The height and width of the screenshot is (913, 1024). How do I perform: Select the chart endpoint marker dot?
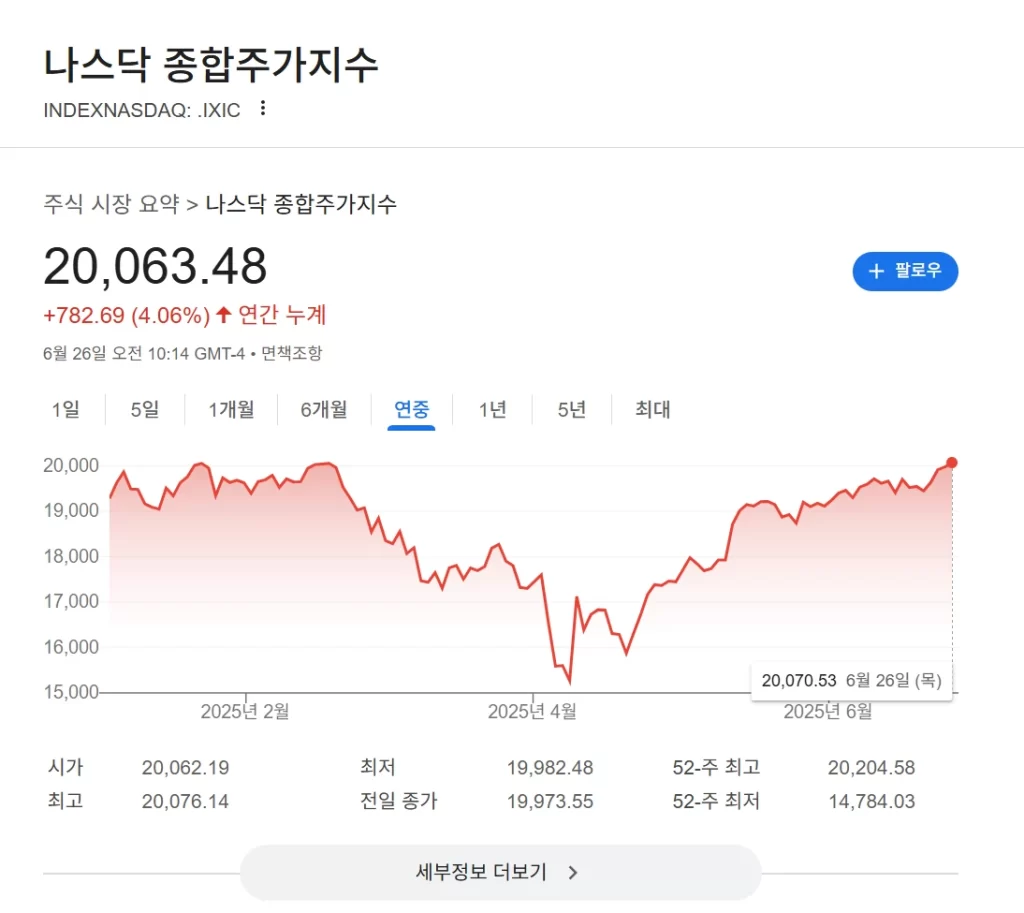951,462
